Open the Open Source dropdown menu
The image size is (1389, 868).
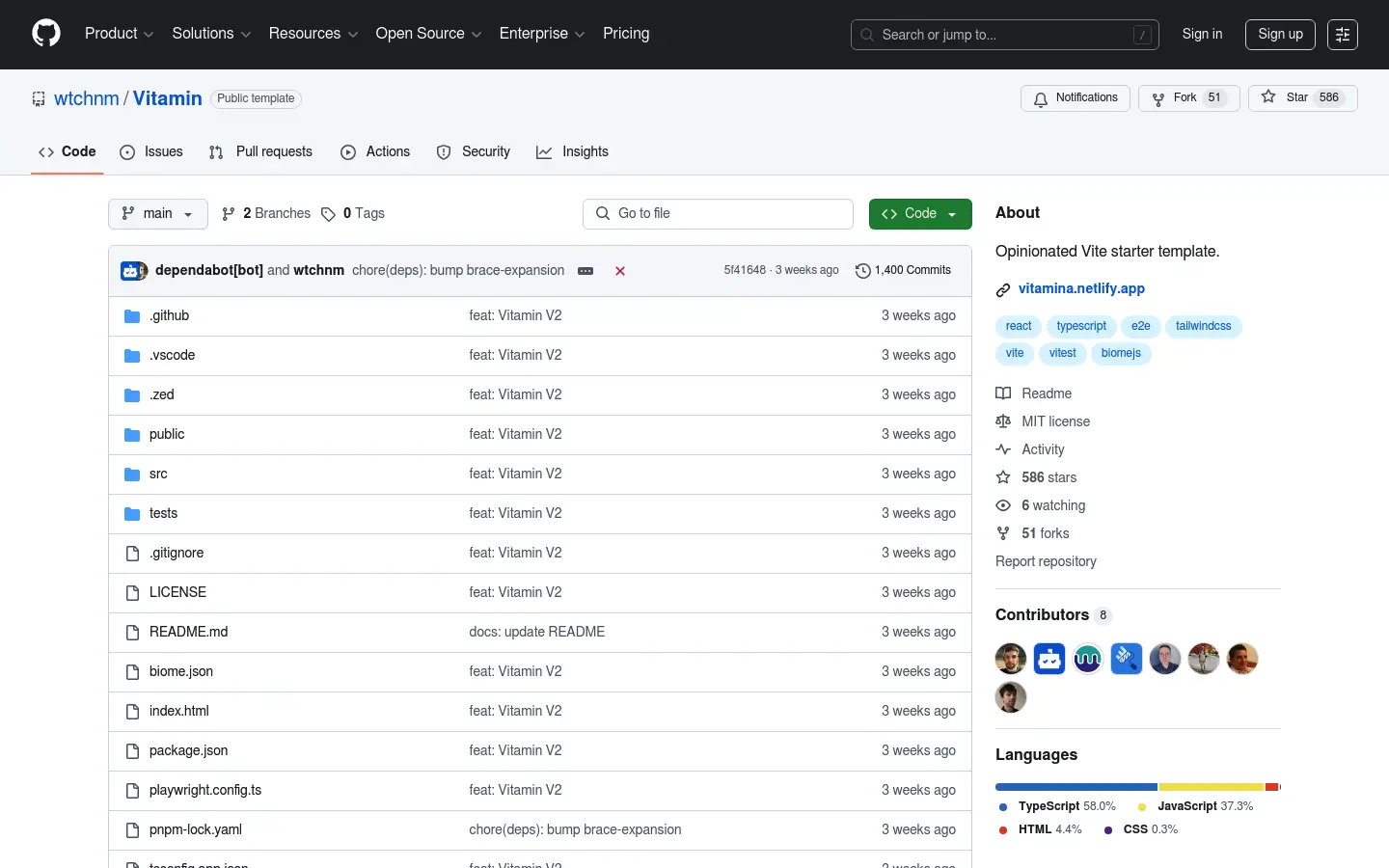tap(428, 34)
